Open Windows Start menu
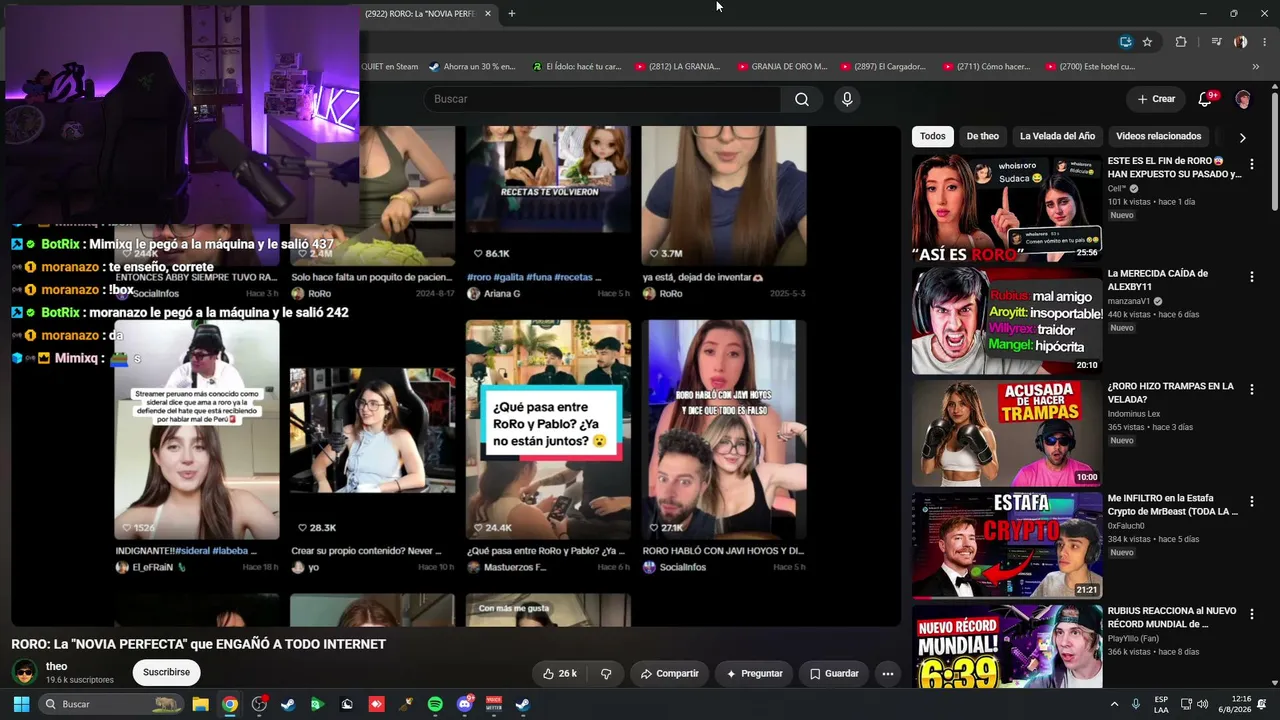This screenshot has height=720, width=1280. click(x=21, y=704)
